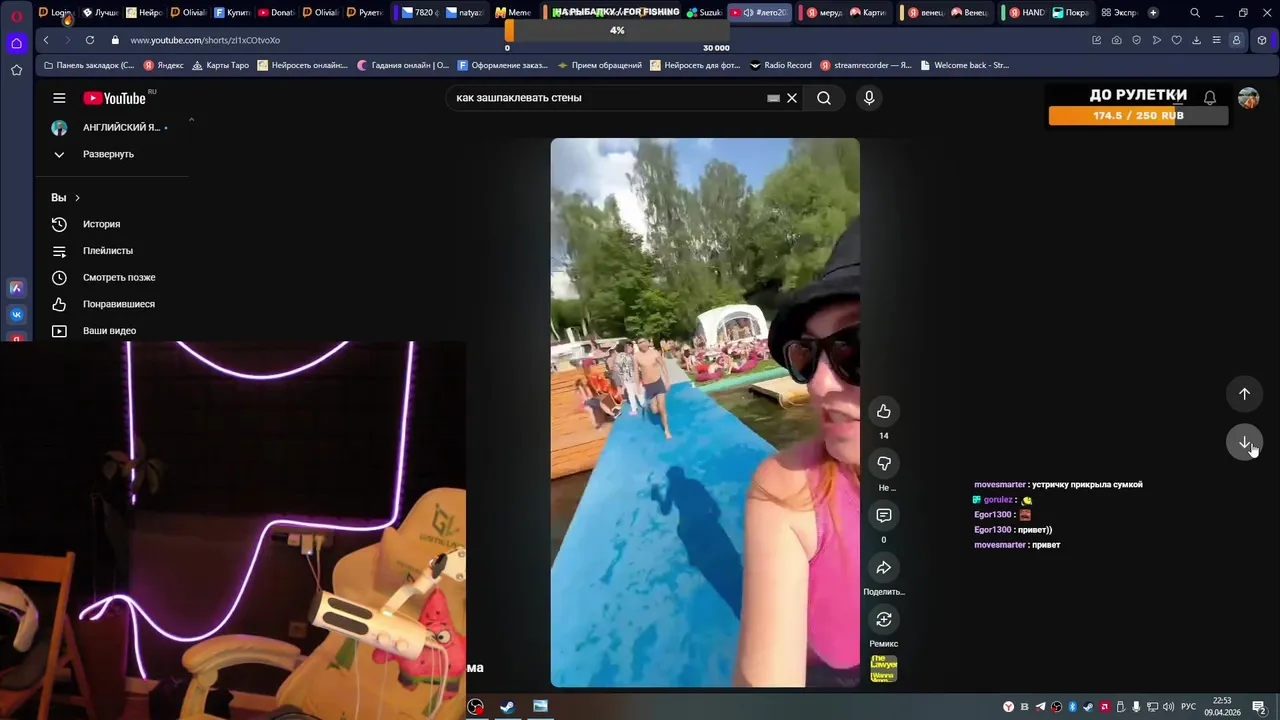Open the comments on the Short
The width and height of the screenshot is (1280, 720).
[884, 515]
